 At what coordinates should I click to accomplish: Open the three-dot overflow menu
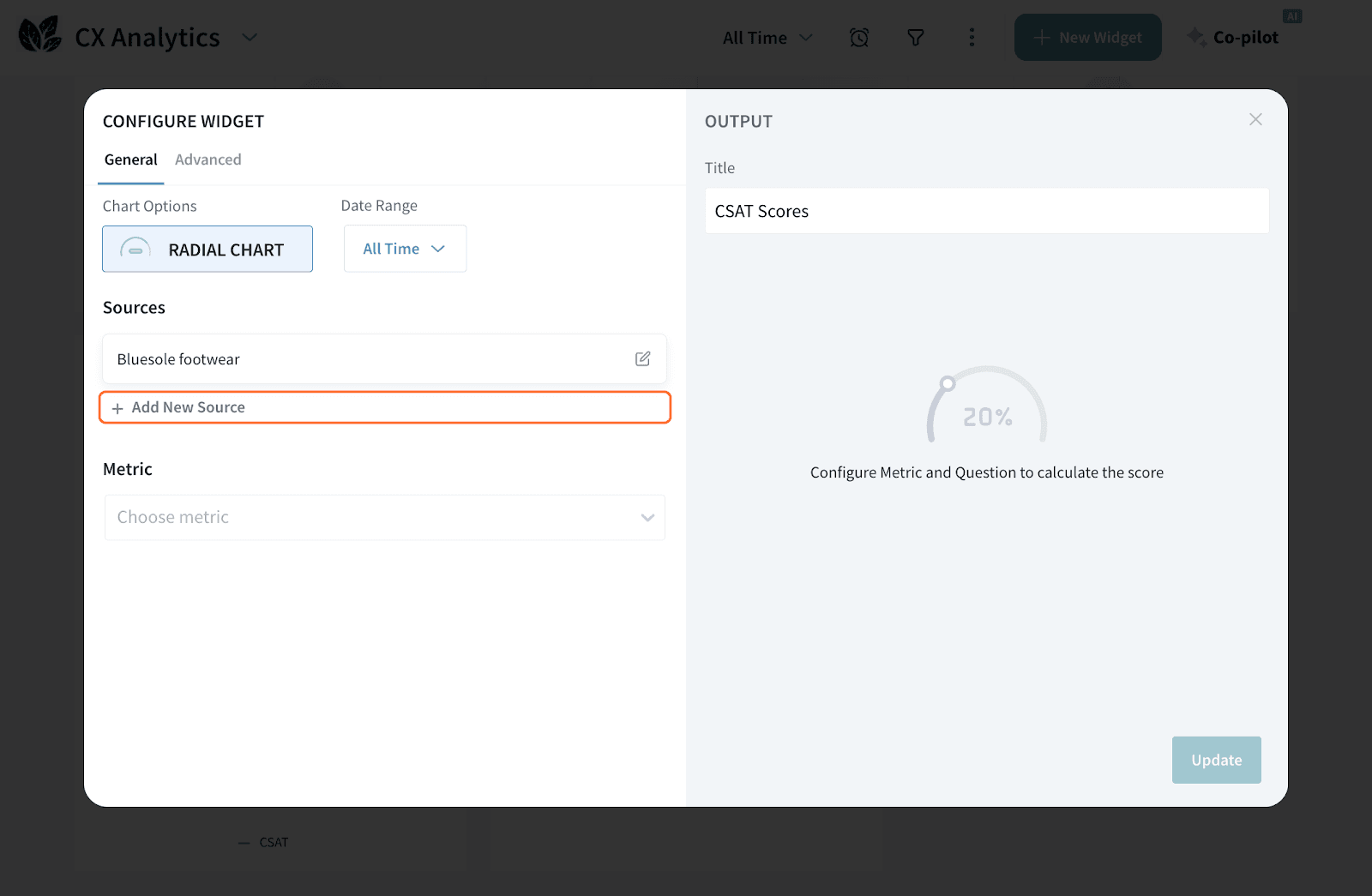[x=972, y=37]
